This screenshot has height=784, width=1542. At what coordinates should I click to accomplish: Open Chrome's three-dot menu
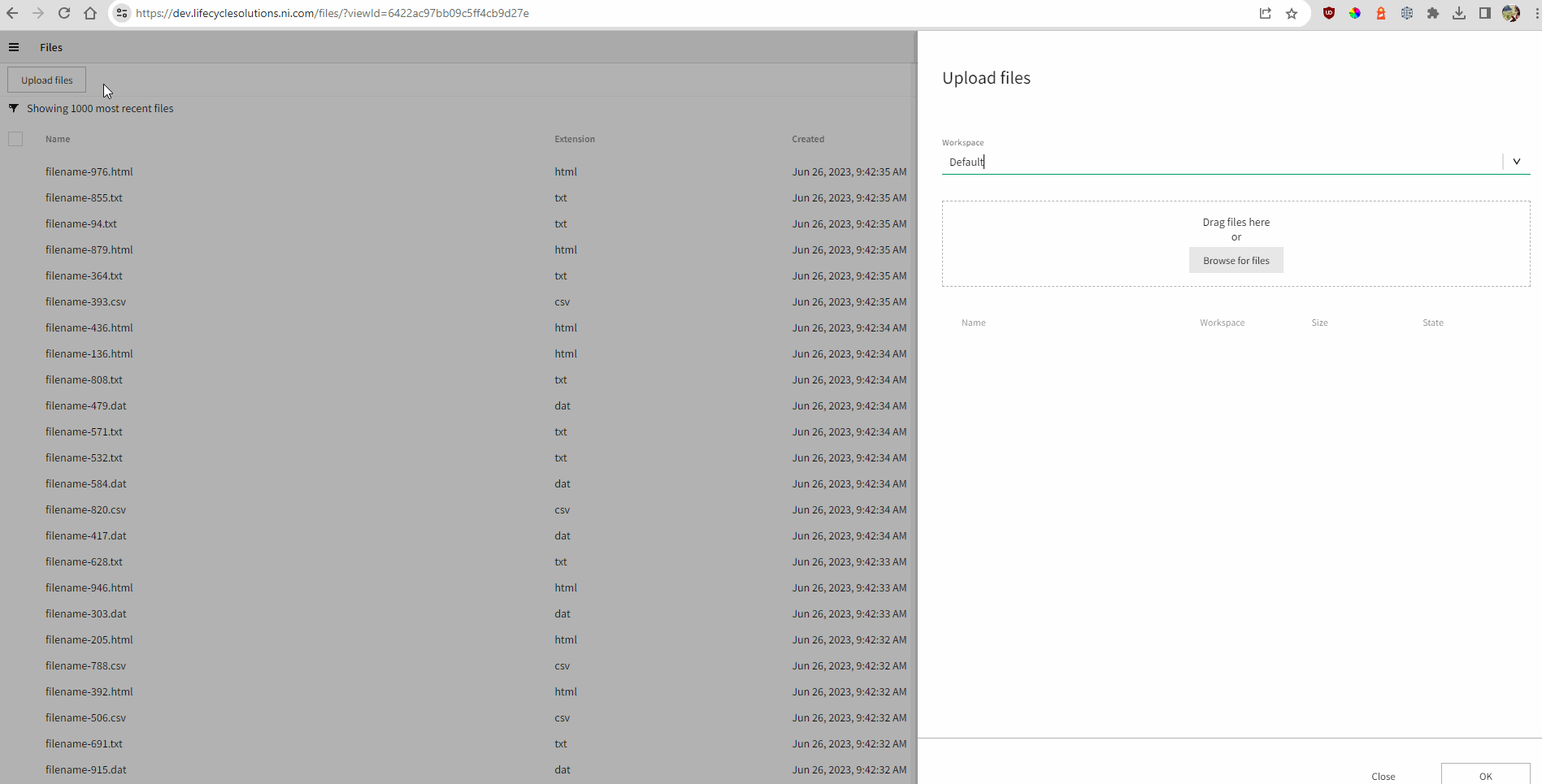[1535, 13]
